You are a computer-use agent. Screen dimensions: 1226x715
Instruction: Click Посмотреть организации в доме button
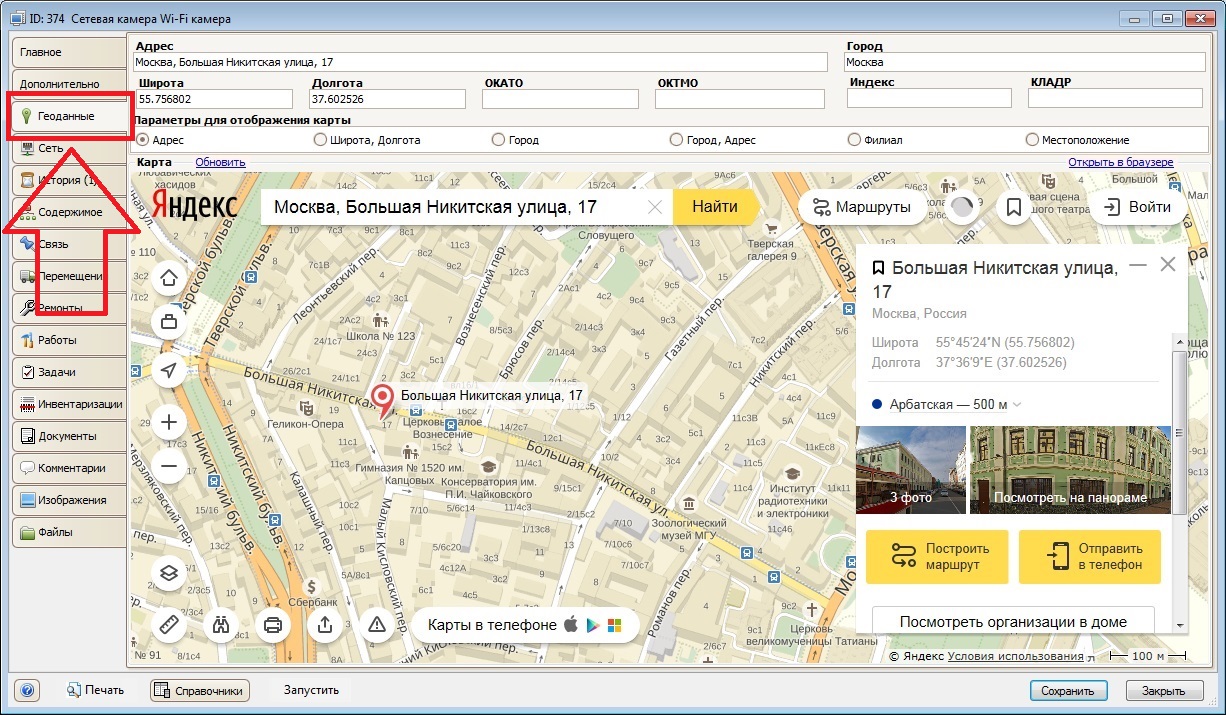tap(1013, 621)
